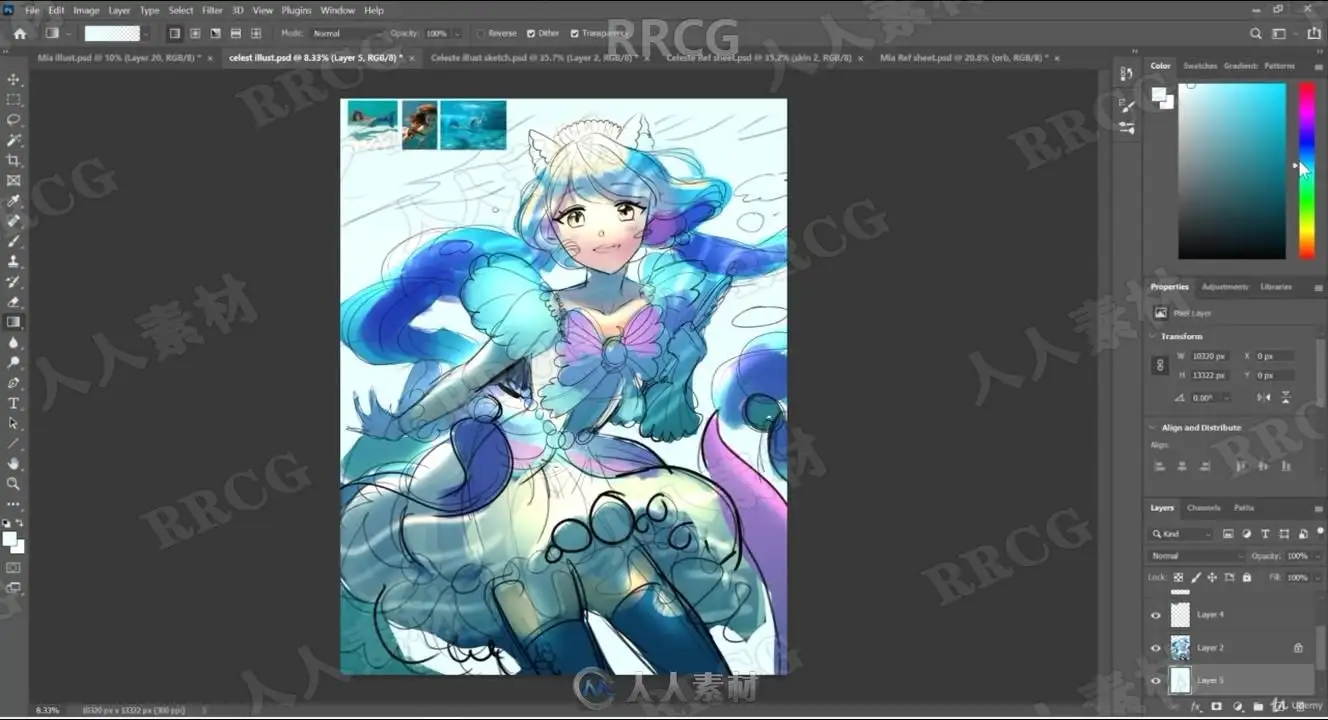Hide Layer 4 visibility eye
Image resolution: width=1328 pixels, height=720 pixels.
(x=1156, y=615)
